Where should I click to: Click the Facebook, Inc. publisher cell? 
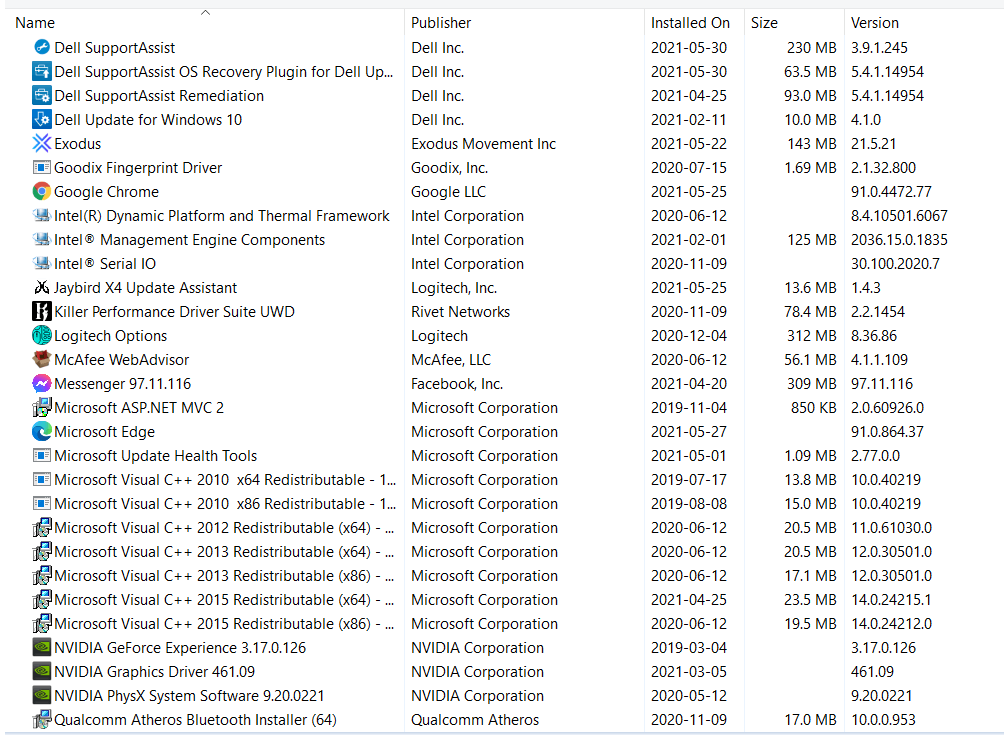point(457,384)
